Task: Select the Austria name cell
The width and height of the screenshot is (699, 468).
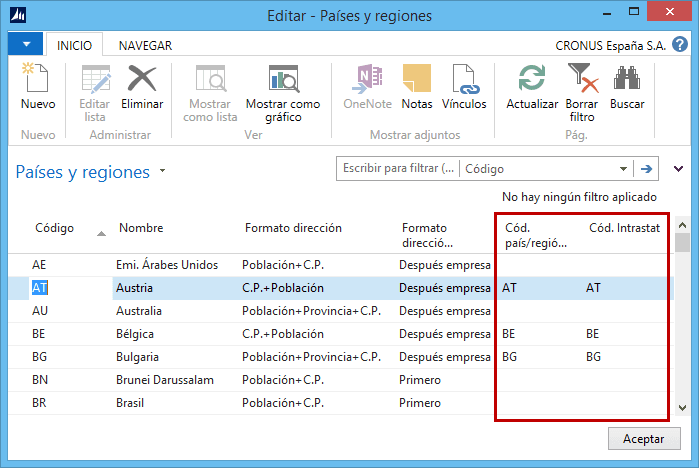Action: click(x=134, y=288)
